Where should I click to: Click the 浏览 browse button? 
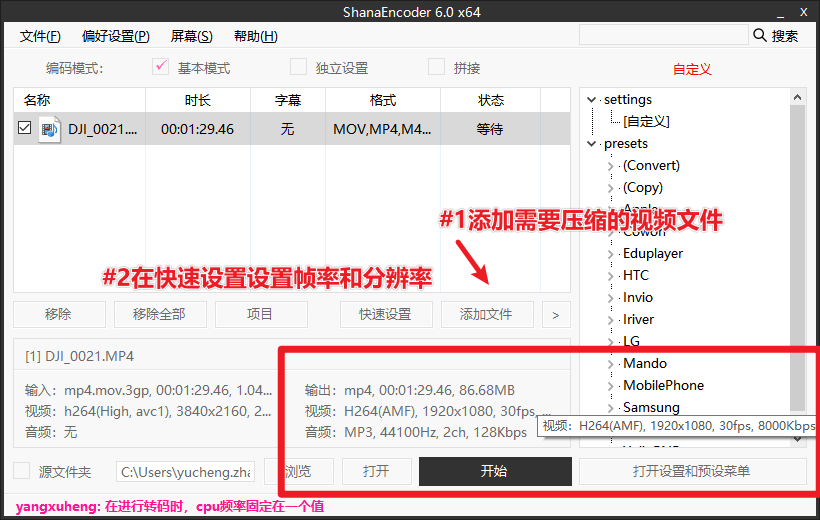click(x=299, y=471)
